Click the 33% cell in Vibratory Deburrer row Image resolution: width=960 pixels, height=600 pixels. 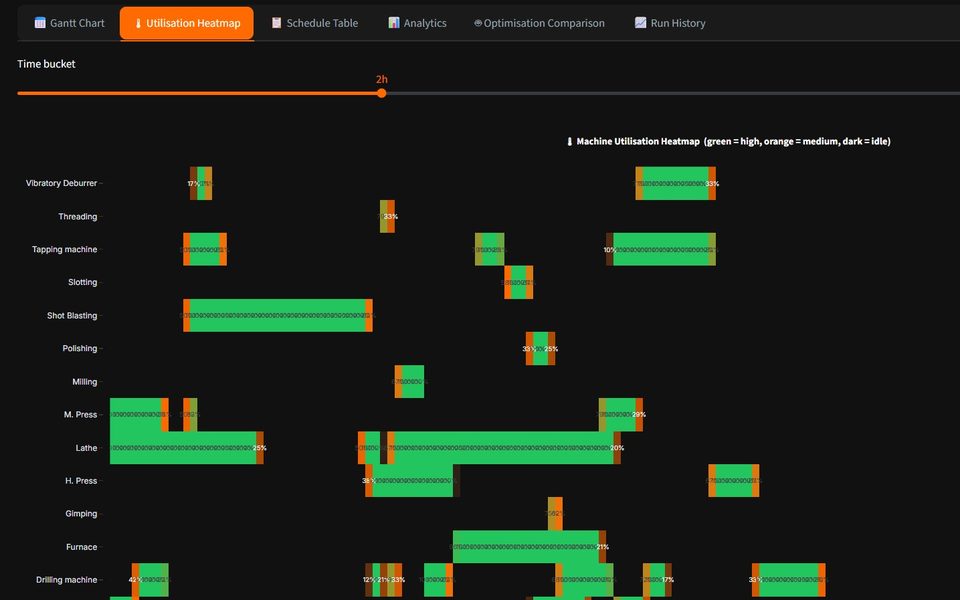click(712, 183)
